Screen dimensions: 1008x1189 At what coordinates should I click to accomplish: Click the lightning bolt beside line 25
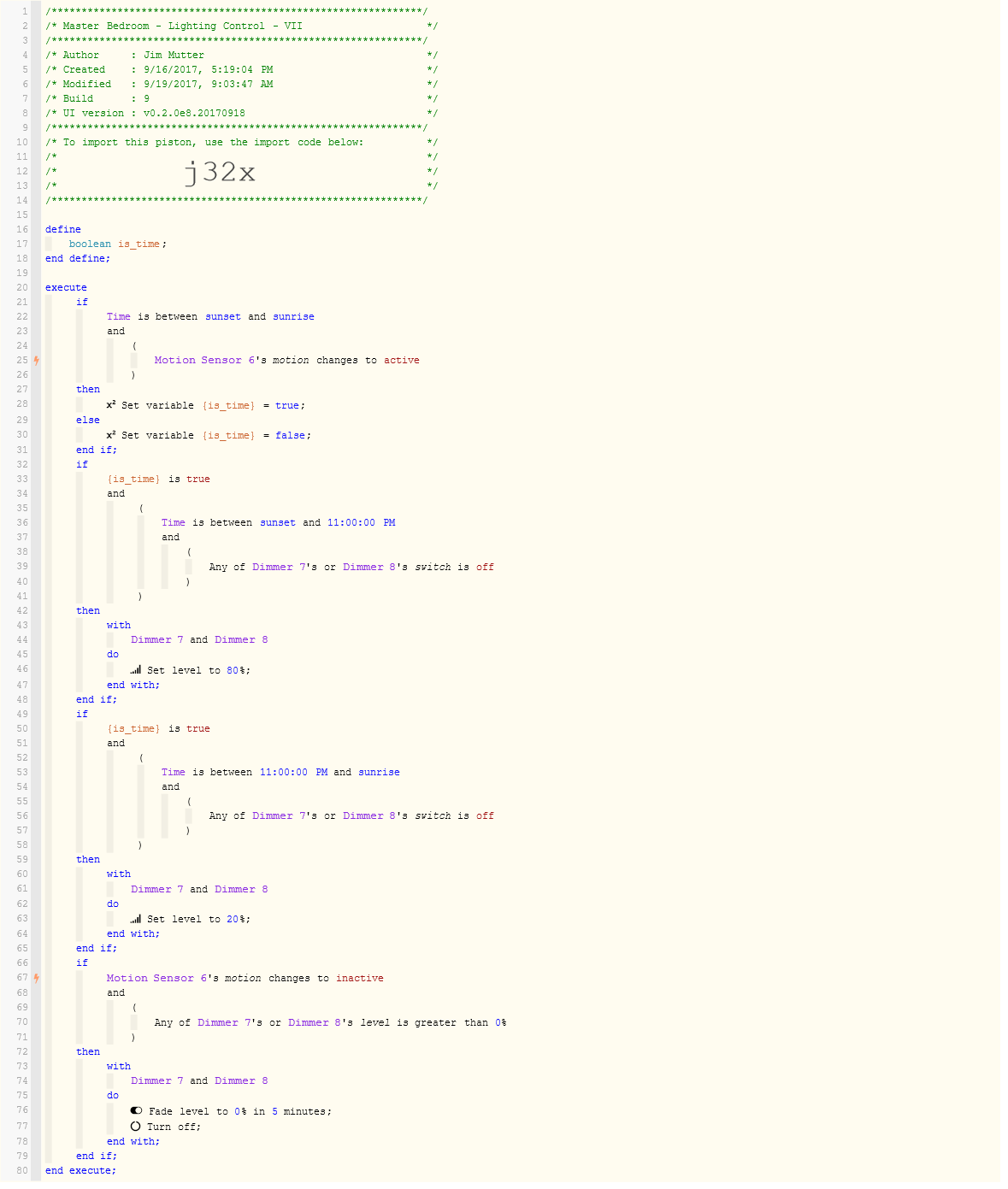coord(36,360)
